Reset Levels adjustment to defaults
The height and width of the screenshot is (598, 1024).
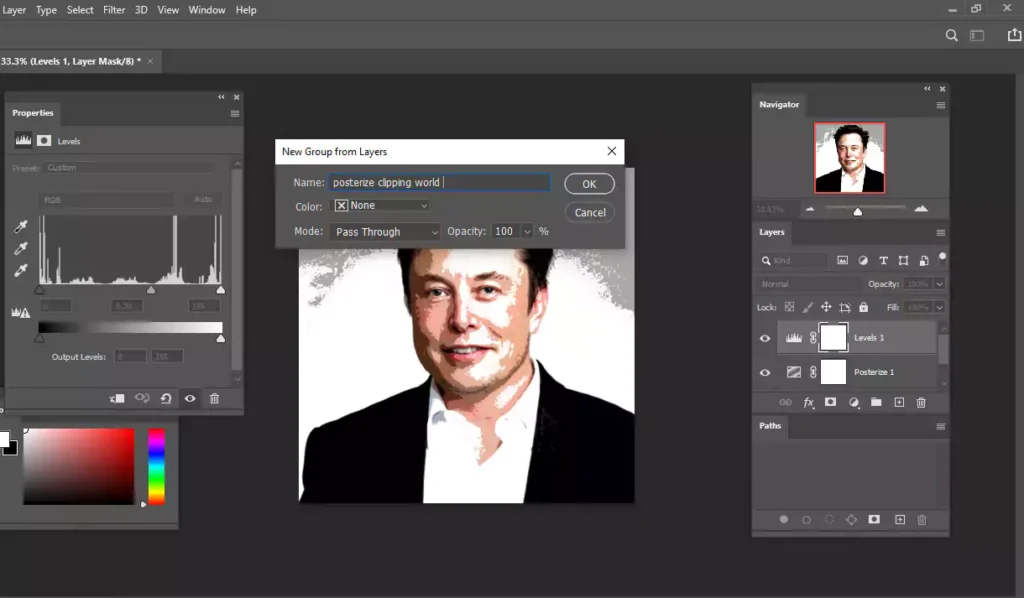point(166,398)
